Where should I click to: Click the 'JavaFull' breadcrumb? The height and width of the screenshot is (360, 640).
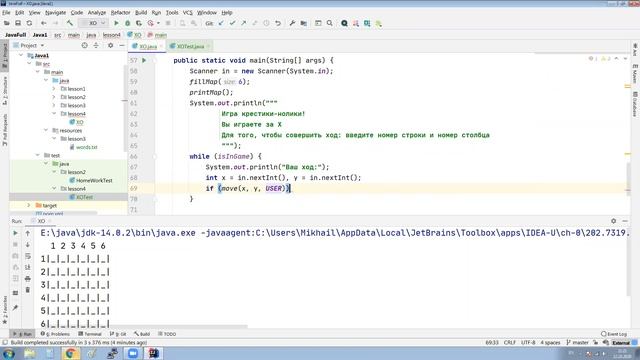tap(16, 35)
